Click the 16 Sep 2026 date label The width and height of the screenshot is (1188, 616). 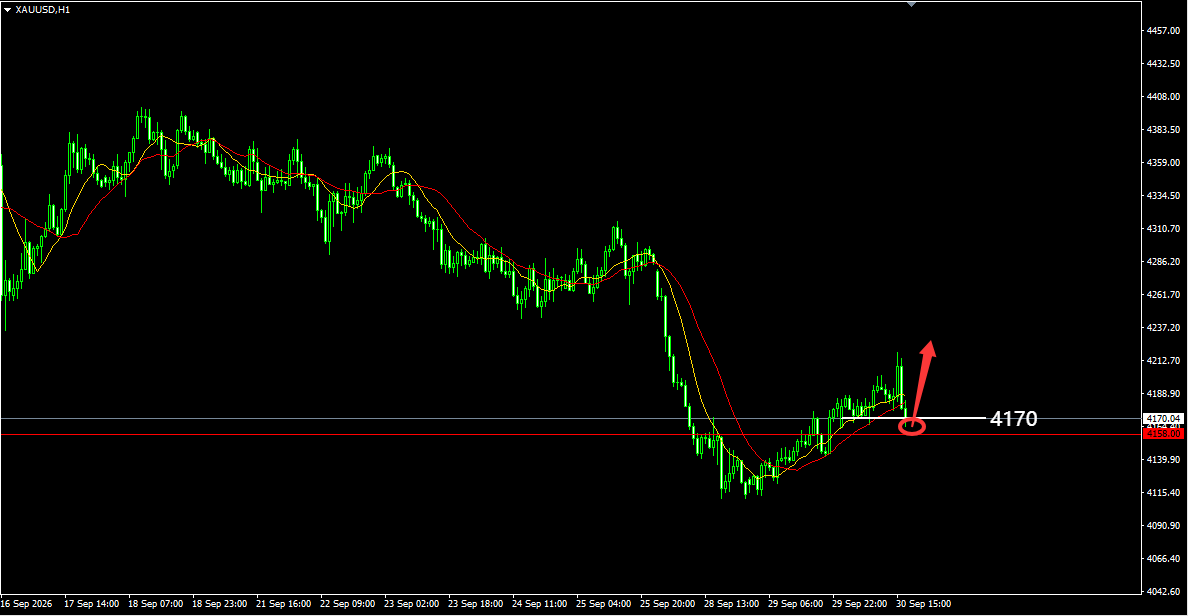tap(27, 604)
